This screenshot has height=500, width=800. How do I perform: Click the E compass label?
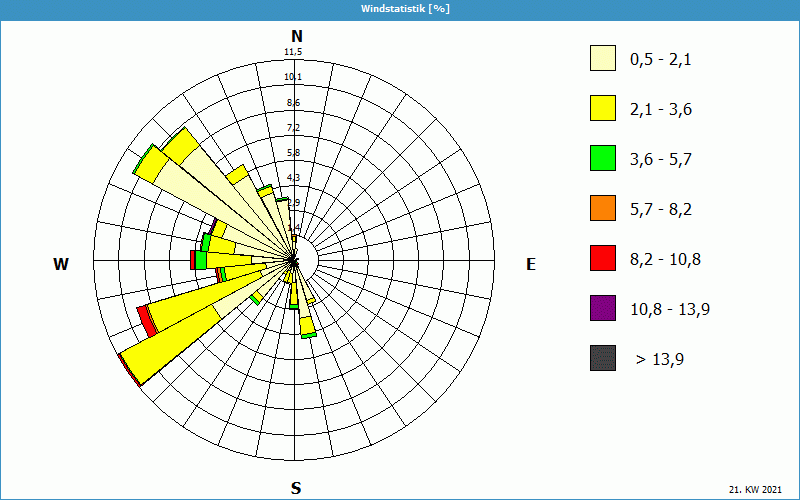click(531, 264)
